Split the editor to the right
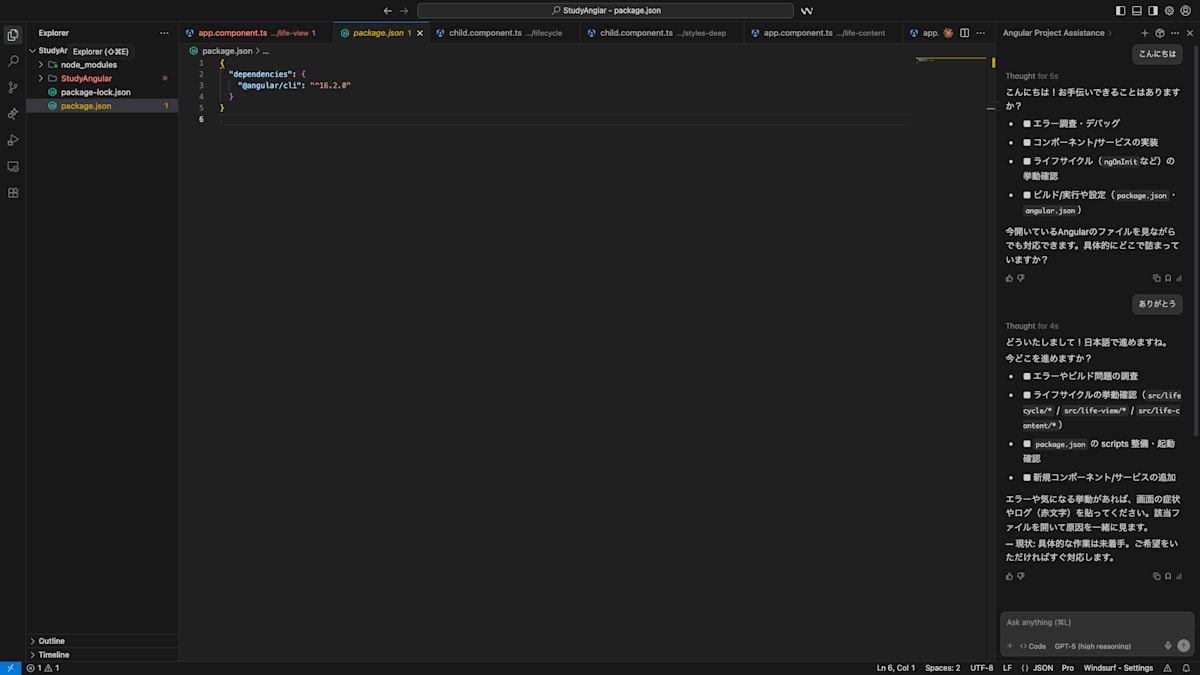The image size is (1200, 675). 964,33
